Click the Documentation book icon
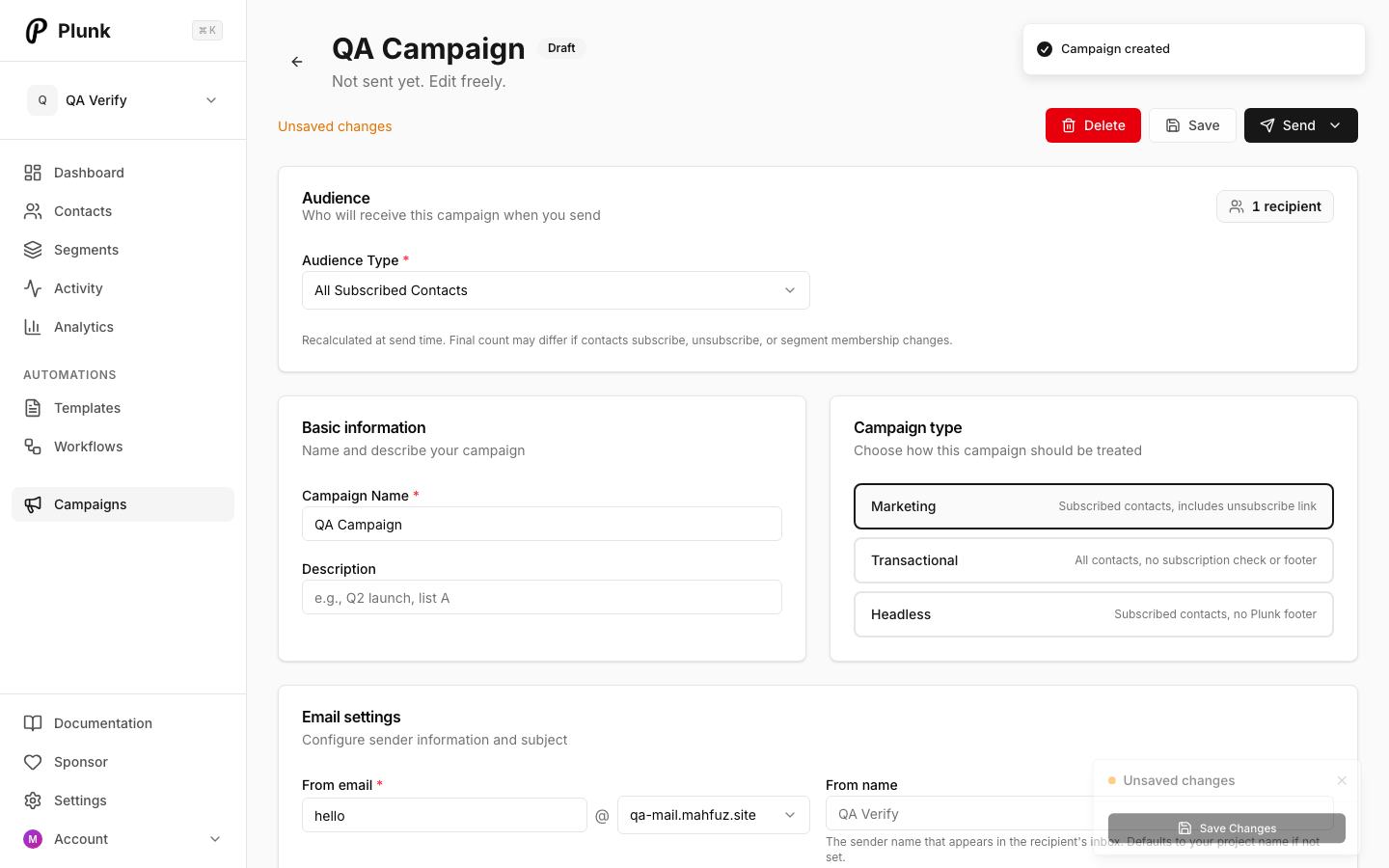The image size is (1389, 868). 33,723
